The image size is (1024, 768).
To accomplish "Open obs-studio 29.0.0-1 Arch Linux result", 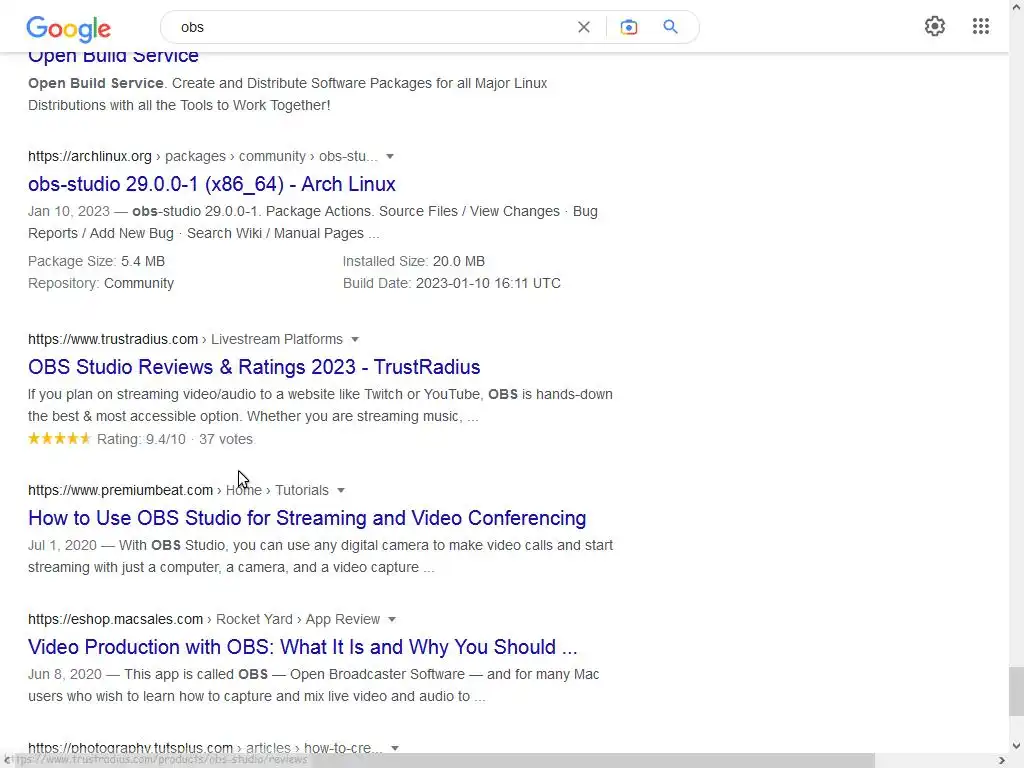I will pyautogui.click(x=212, y=184).
